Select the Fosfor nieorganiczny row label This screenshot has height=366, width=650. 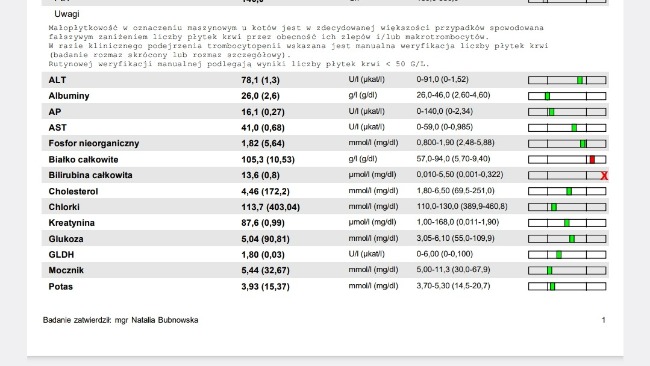click(94, 143)
